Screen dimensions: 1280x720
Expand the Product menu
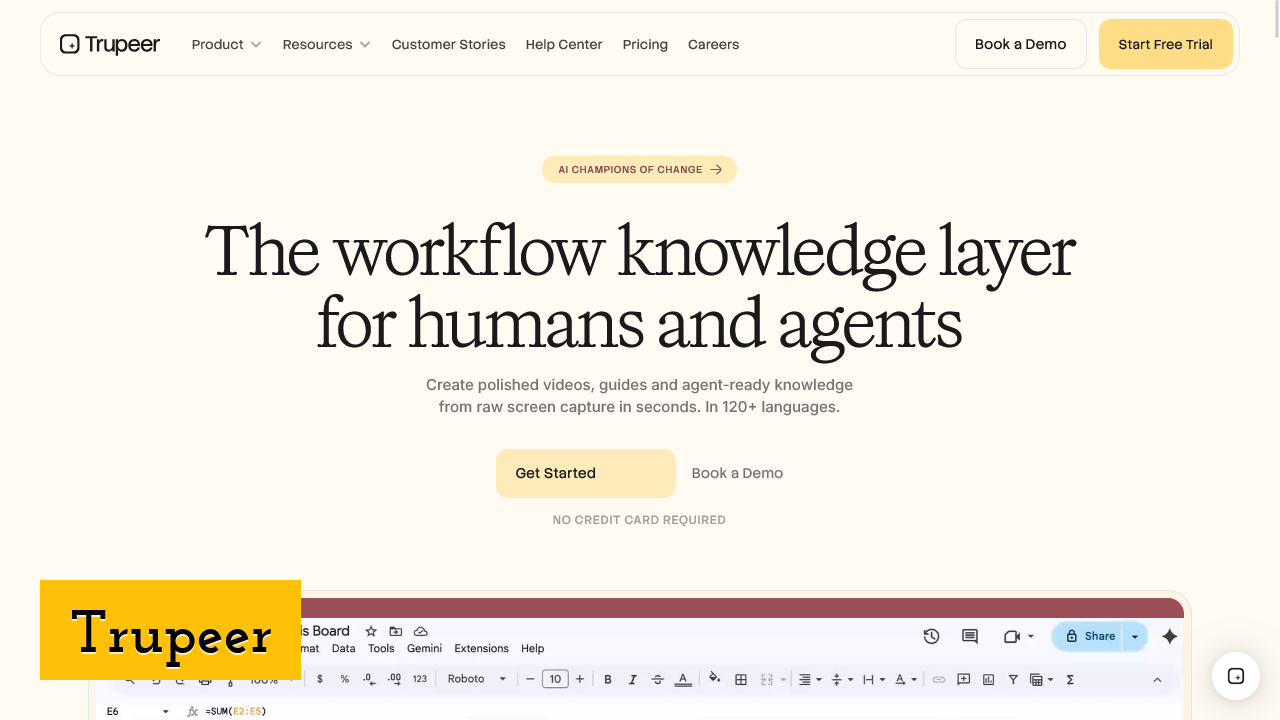point(227,44)
